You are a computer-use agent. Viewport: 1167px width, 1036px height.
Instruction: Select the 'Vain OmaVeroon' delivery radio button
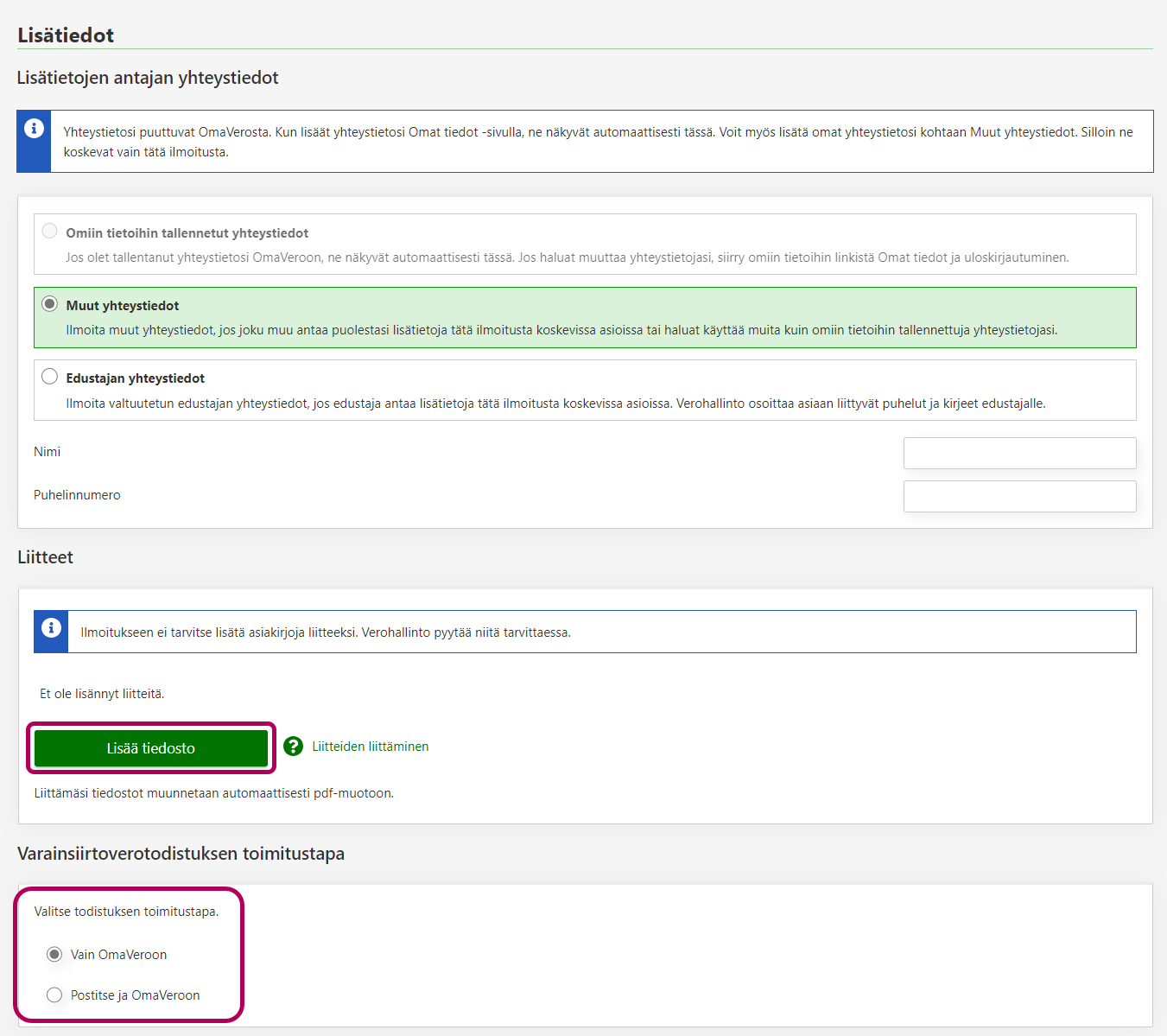pyautogui.click(x=54, y=955)
